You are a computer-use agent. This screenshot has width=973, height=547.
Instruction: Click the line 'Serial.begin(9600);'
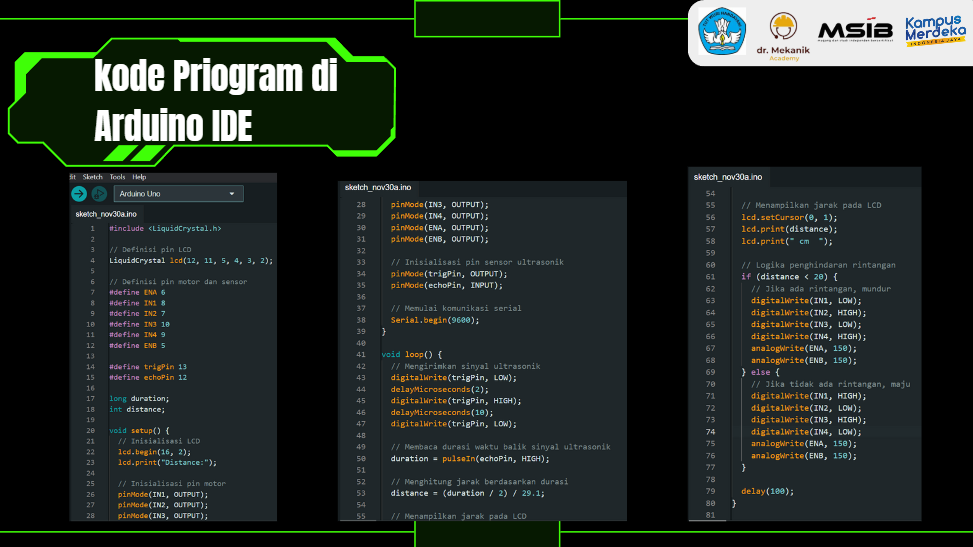pyautogui.click(x=435, y=320)
